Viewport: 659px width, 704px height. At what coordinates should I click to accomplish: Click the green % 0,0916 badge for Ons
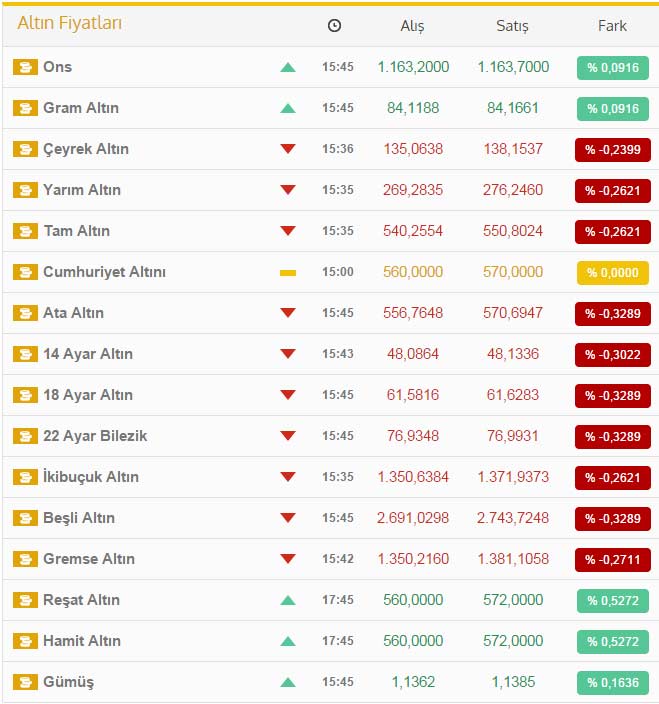point(613,68)
